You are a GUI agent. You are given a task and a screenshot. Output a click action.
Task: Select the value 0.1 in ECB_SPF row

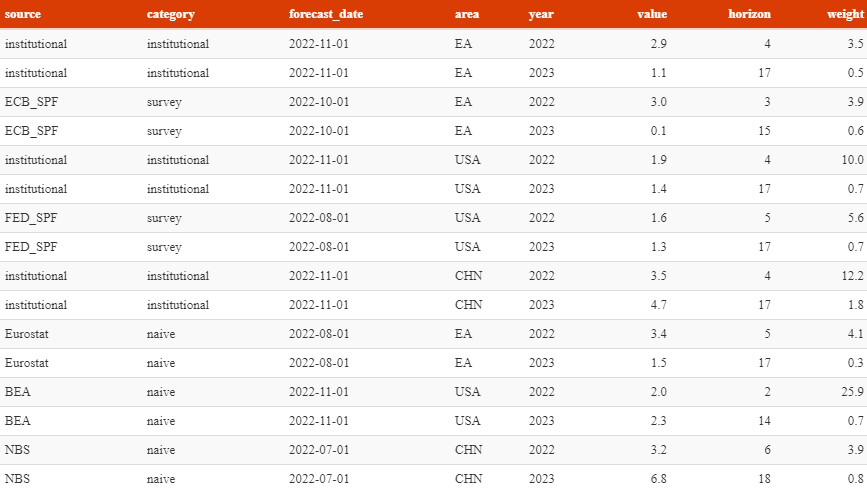[659, 131]
